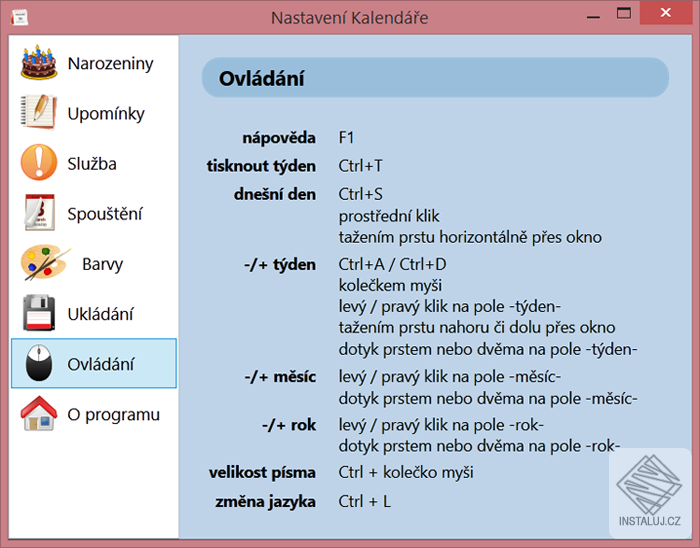The height and width of the screenshot is (548, 700).
Task: Click the tažením prstu horizontálně přes okno text
Action: click(470, 237)
